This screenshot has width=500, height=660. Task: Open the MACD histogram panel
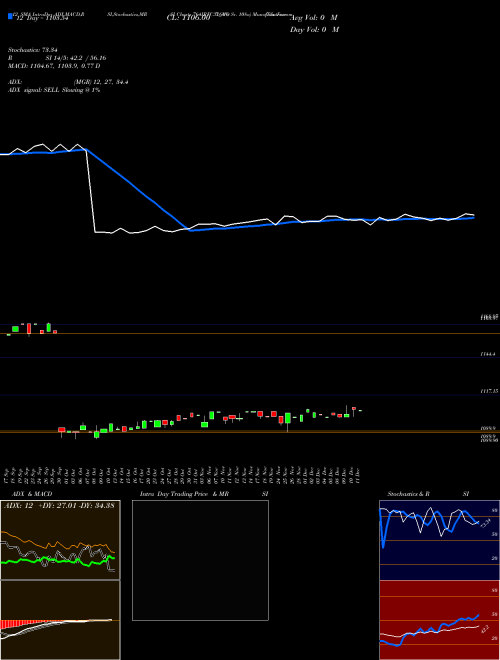tap(60, 620)
